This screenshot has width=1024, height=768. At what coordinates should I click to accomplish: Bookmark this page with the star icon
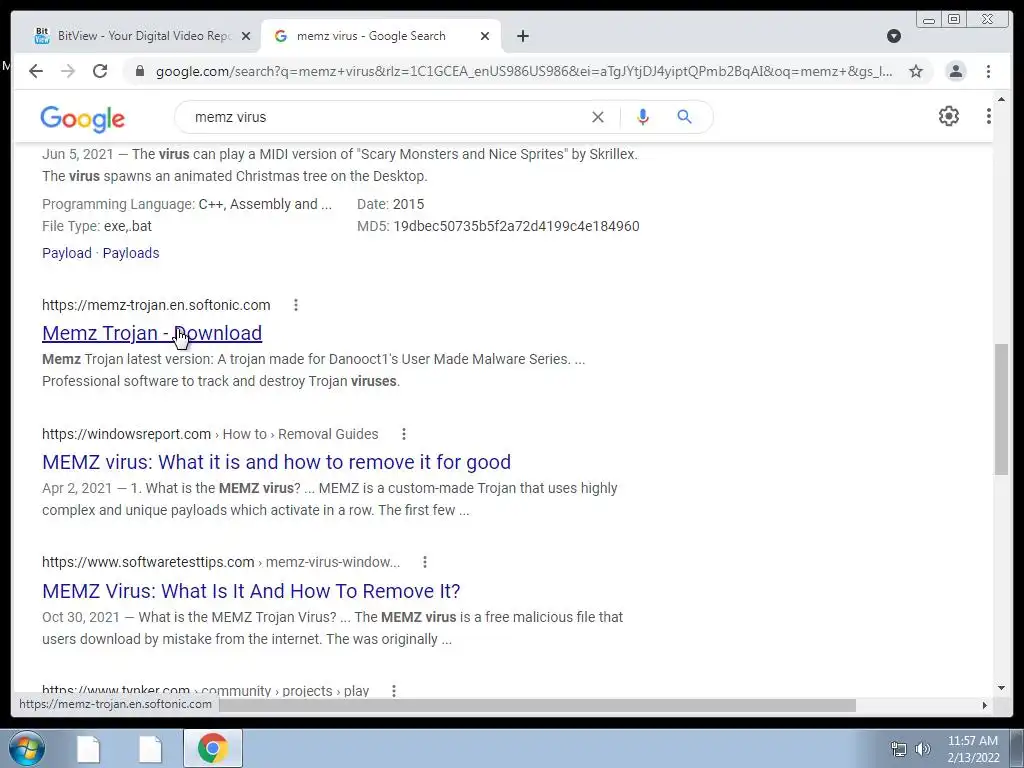click(x=916, y=71)
